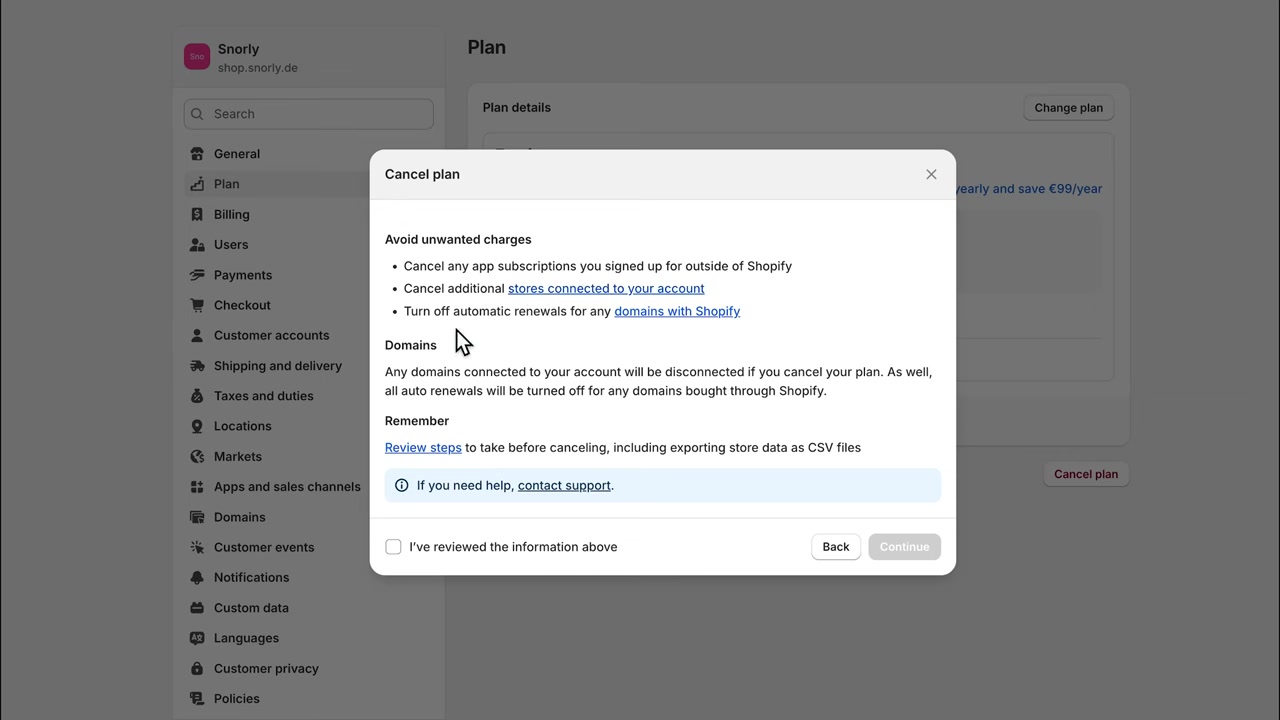Viewport: 1280px width, 720px height.
Task: Click the Plan chart icon in sidebar
Action: point(197,184)
